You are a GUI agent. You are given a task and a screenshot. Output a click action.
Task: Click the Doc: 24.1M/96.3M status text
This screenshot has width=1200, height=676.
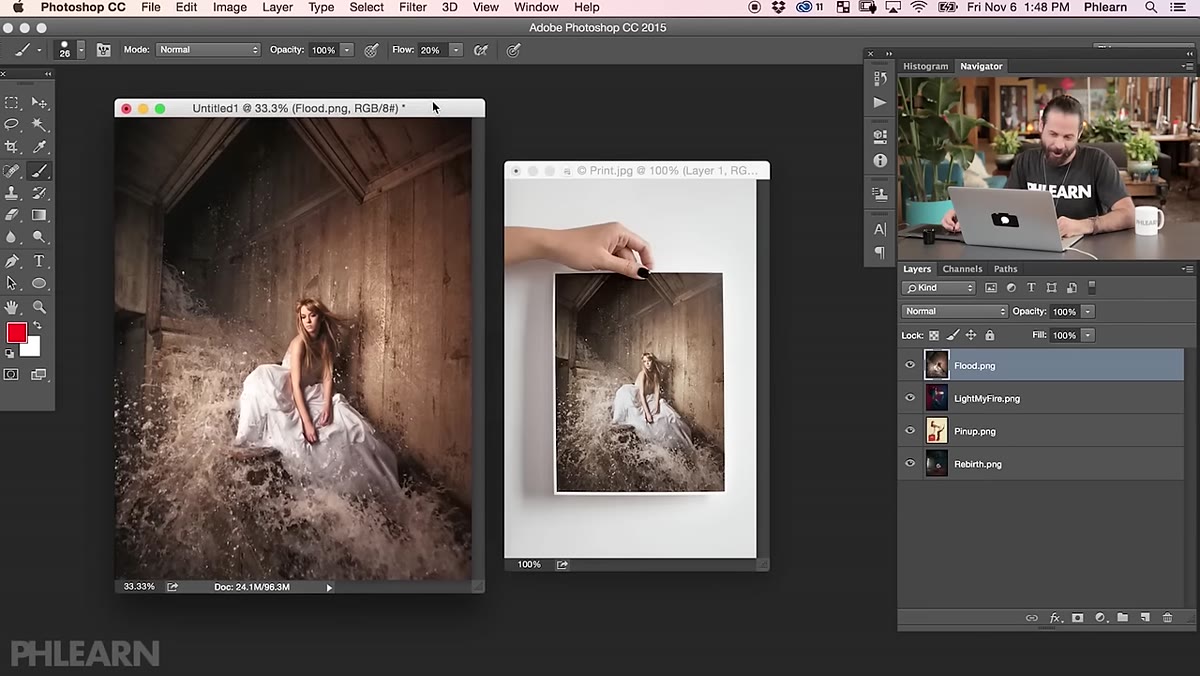point(252,587)
